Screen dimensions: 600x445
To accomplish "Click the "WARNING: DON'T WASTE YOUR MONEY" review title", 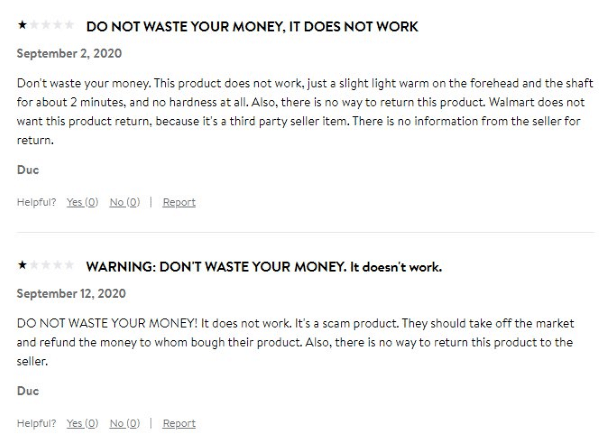I will [264, 267].
